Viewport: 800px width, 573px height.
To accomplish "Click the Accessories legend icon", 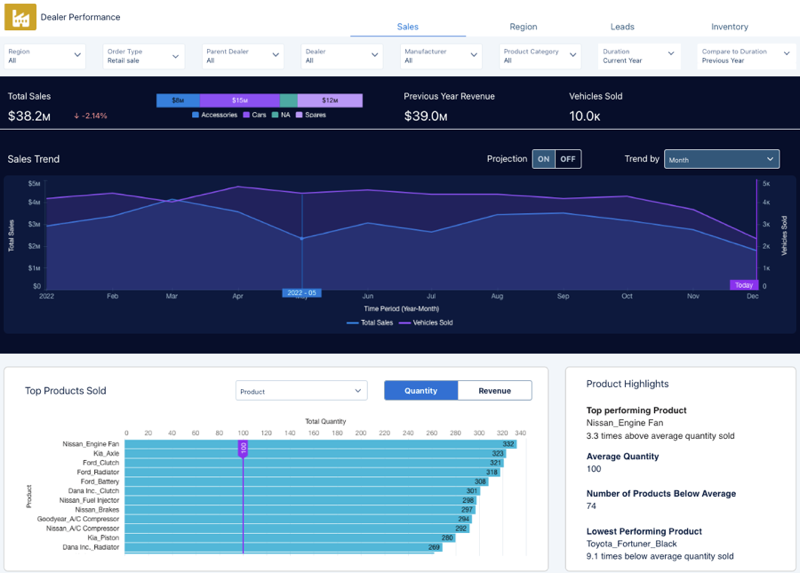I will [x=195, y=115].
